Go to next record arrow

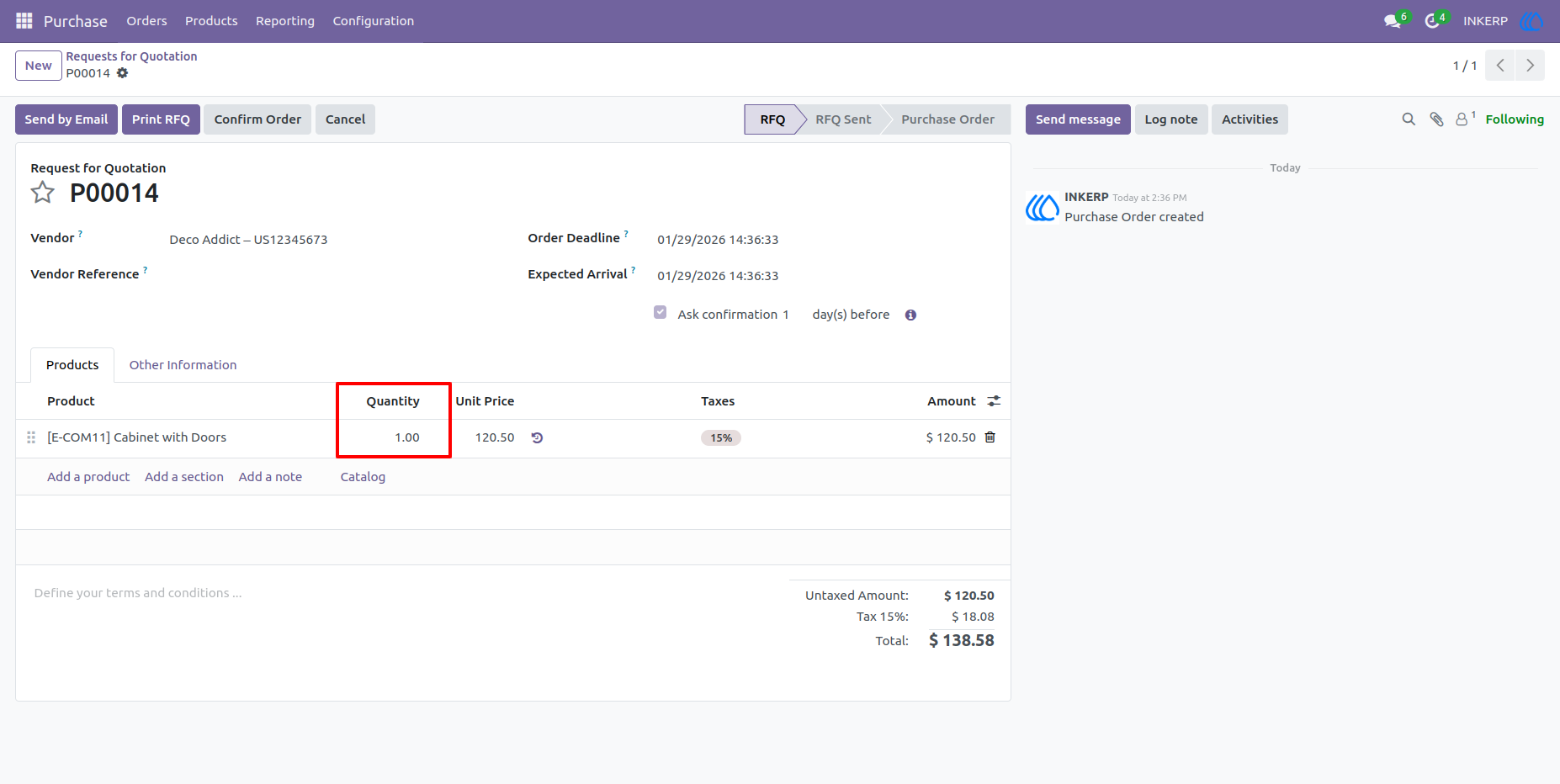(1530, 66)
